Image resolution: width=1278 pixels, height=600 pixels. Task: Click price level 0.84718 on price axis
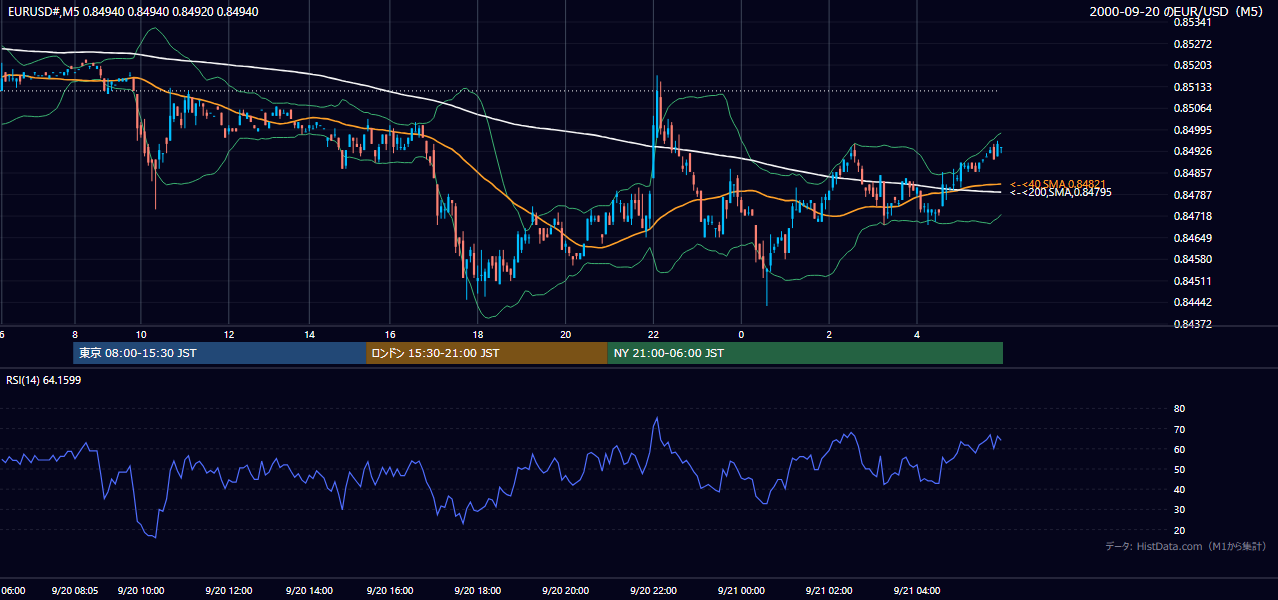(1192, 216)
